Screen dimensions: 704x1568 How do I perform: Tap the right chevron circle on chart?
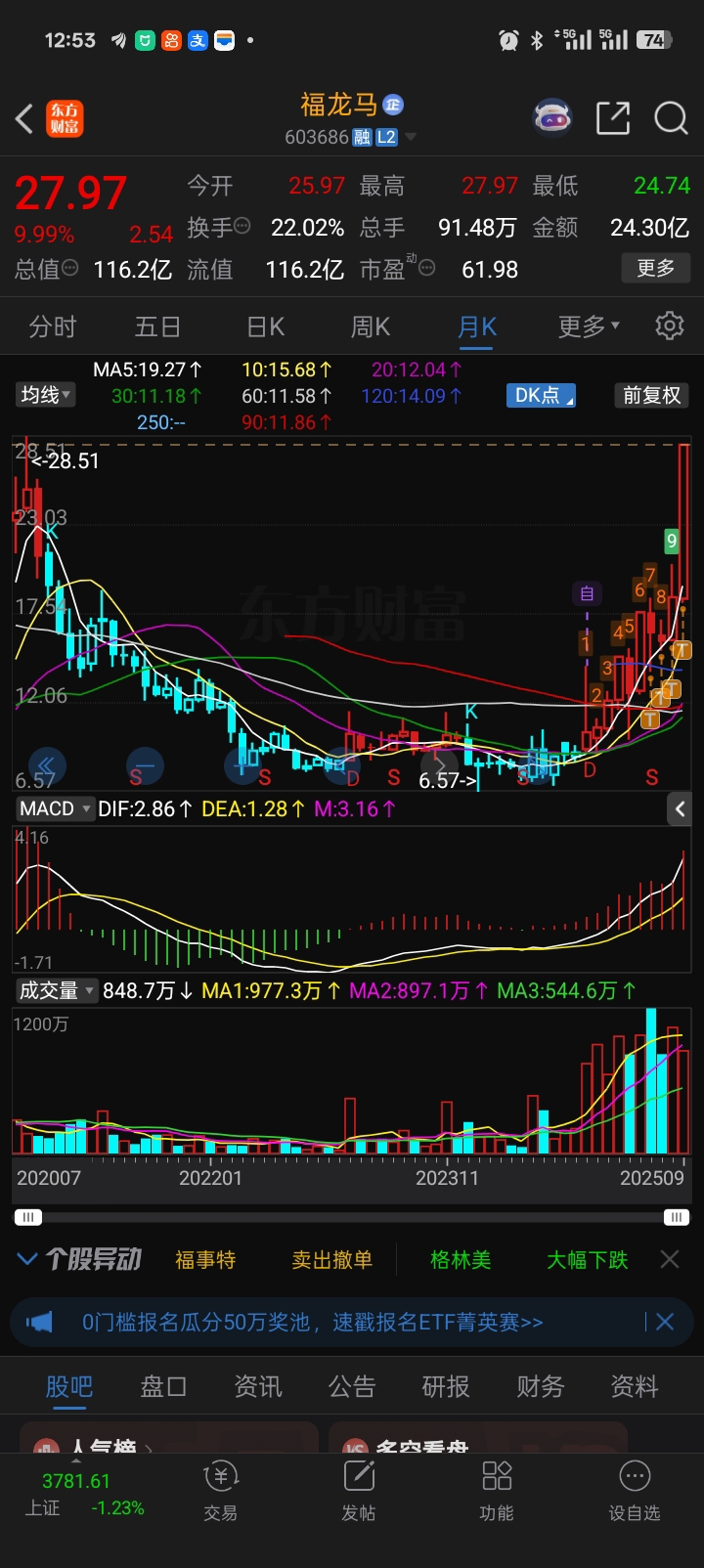coord(439,765)
